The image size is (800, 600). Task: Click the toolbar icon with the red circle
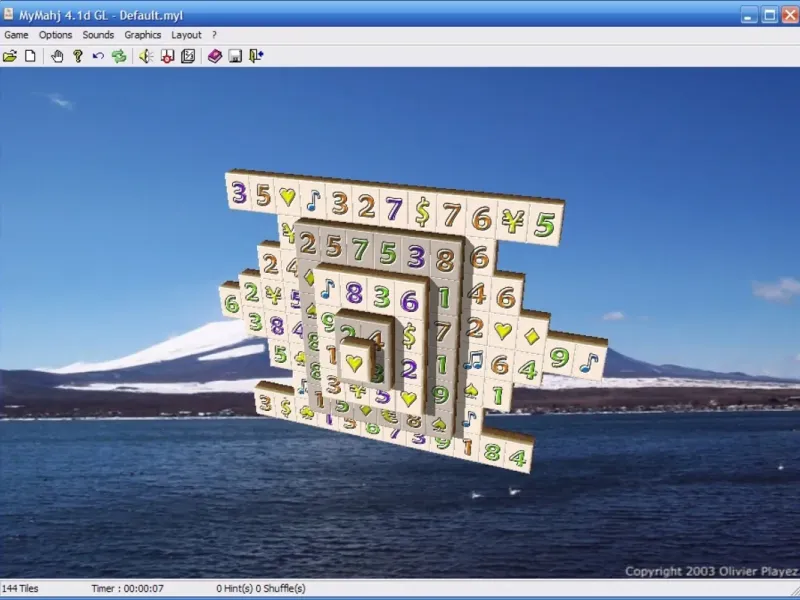click(x=167, y=56)
